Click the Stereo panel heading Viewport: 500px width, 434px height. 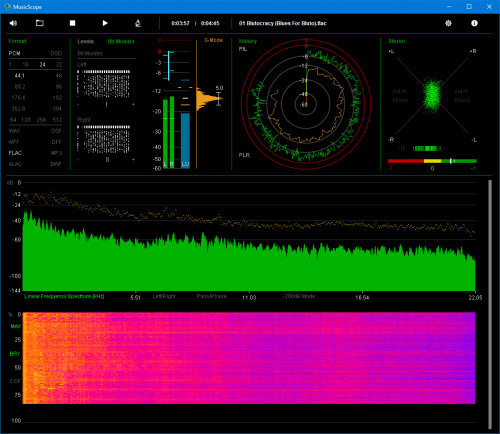click(397, 41)
